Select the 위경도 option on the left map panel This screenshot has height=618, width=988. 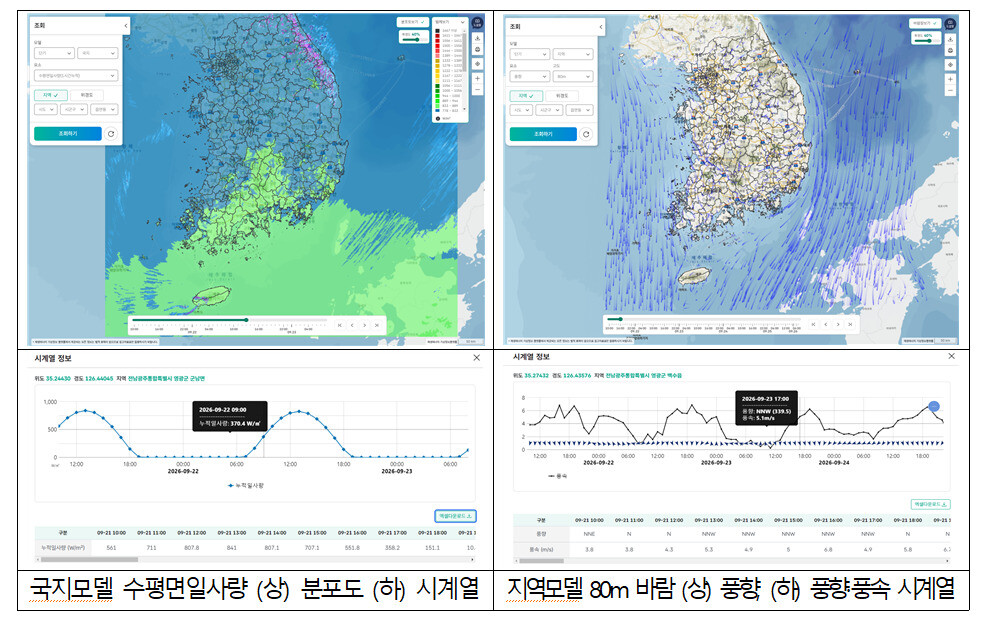point(87,95)
